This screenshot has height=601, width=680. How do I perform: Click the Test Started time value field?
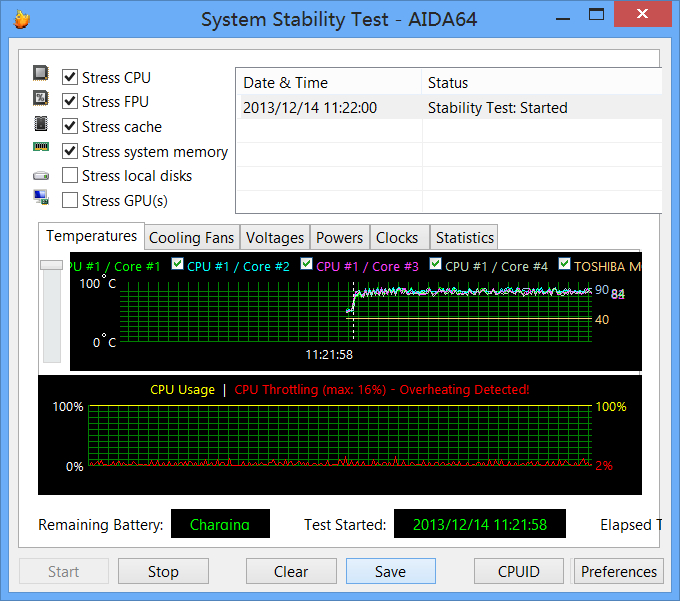coord(480,523)
